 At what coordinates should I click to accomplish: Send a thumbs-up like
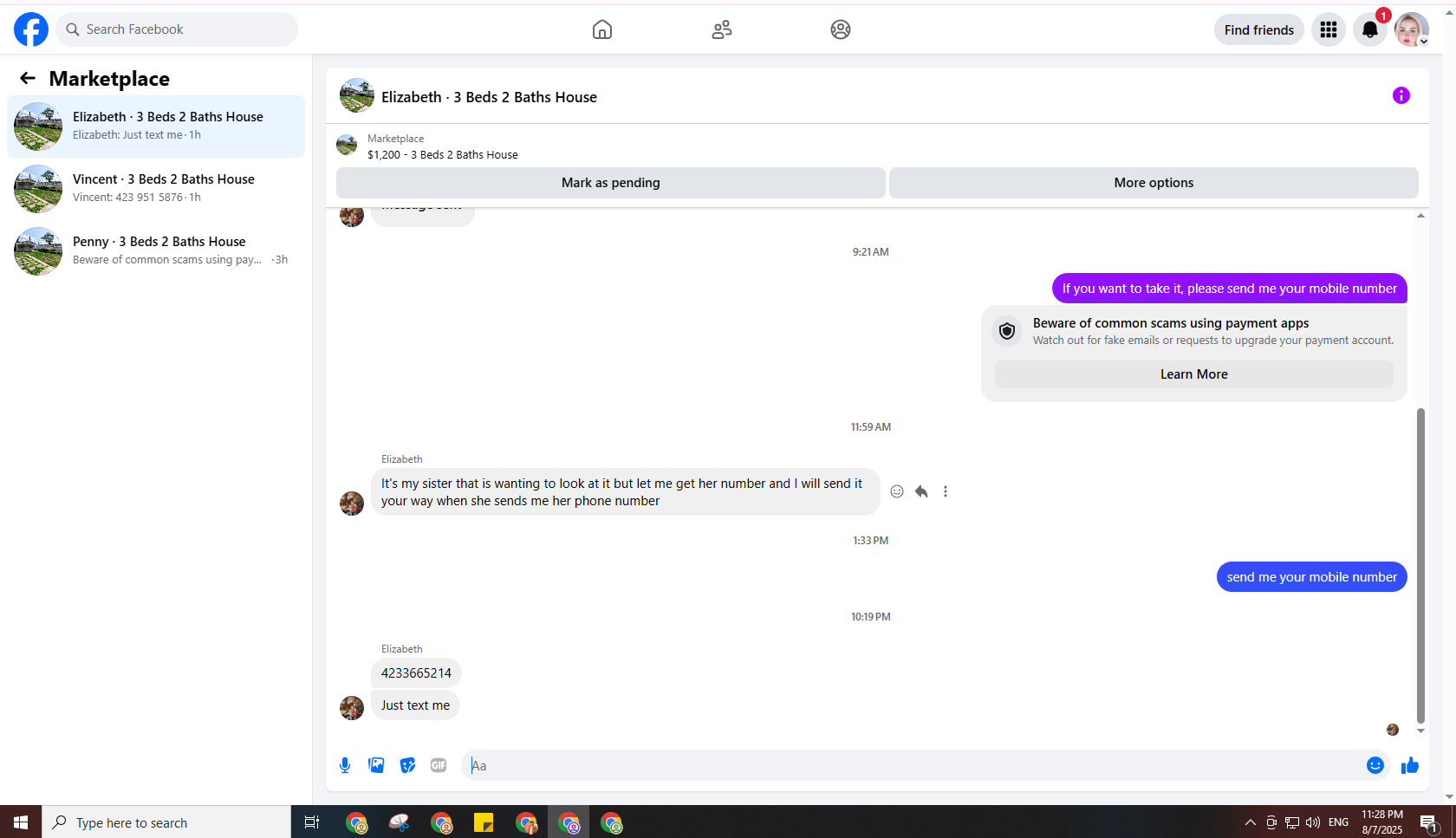(x=1410, y=765)
